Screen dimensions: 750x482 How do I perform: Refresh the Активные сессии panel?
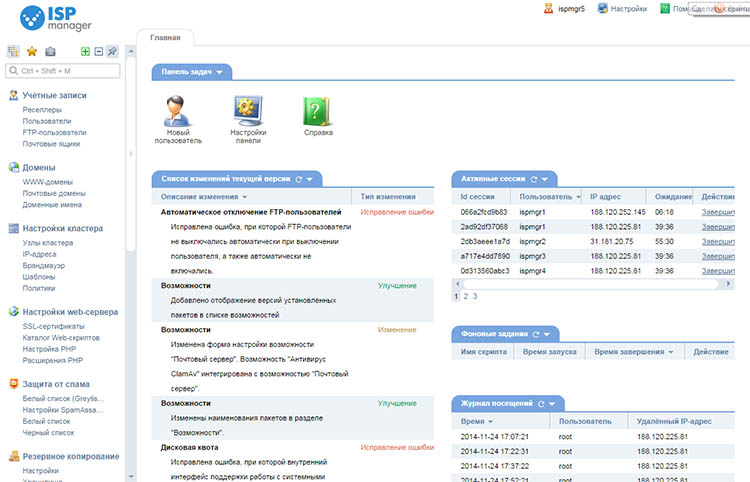[534, 179]
